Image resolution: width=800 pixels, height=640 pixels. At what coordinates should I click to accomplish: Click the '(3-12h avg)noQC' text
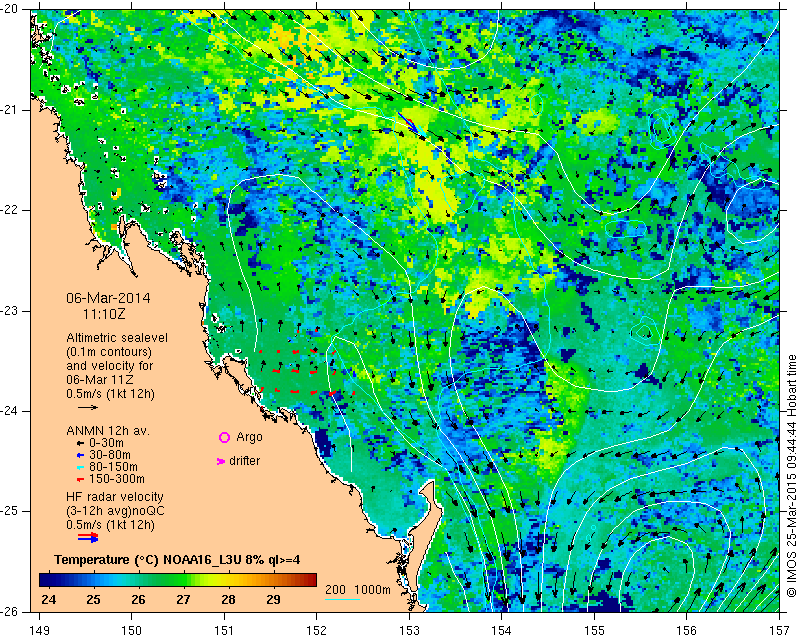coord(115,510)
